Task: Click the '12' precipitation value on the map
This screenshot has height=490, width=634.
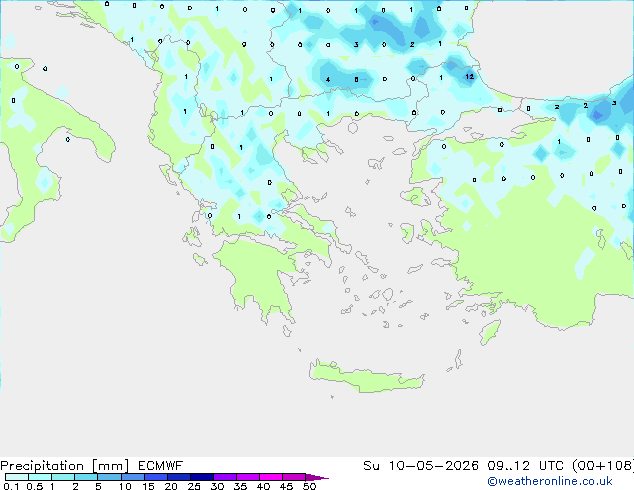Action: (x=469, y=76)
